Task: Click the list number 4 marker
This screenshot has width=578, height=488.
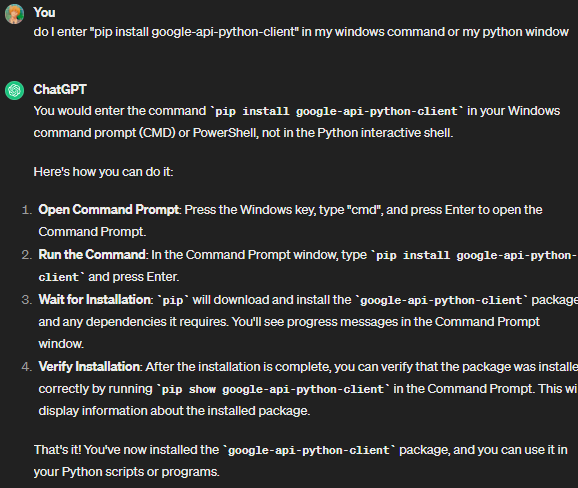Action: tap(27, 367)
